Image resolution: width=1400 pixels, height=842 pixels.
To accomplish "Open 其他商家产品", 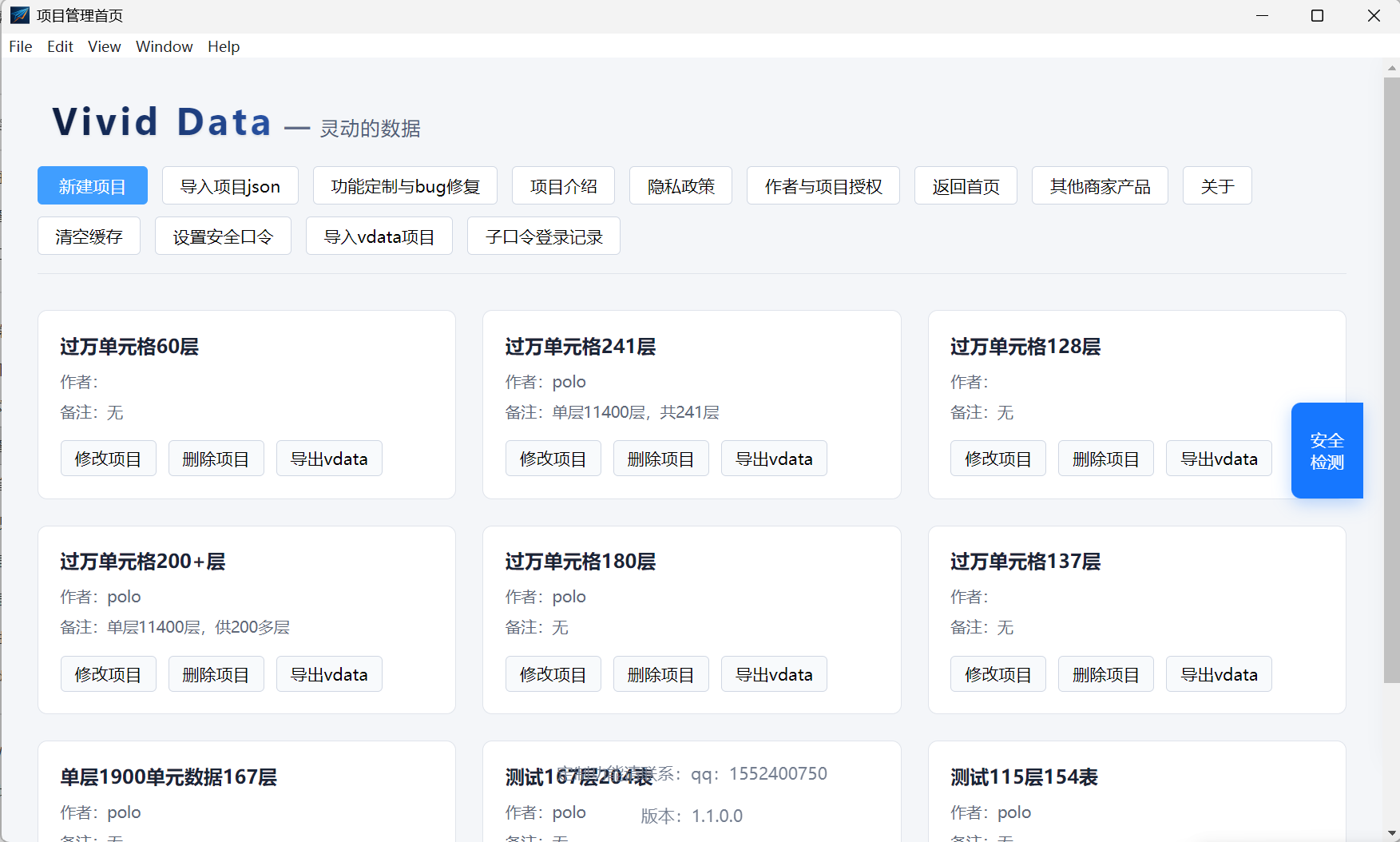I will coord(1100,185).
